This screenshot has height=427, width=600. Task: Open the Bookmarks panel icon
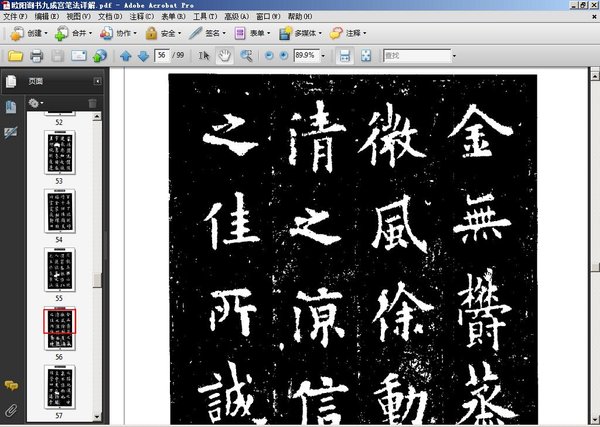pos(11,107)
